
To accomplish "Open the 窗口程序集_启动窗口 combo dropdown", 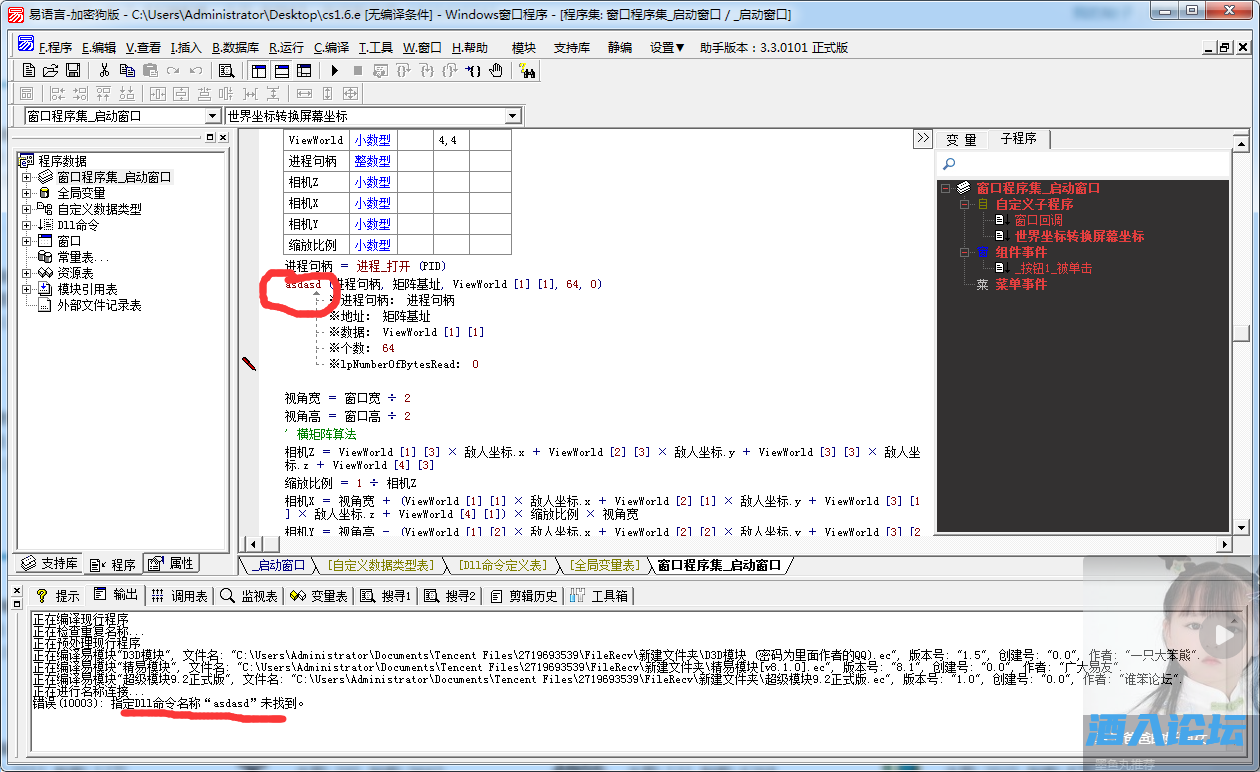I will click(210, 115).
